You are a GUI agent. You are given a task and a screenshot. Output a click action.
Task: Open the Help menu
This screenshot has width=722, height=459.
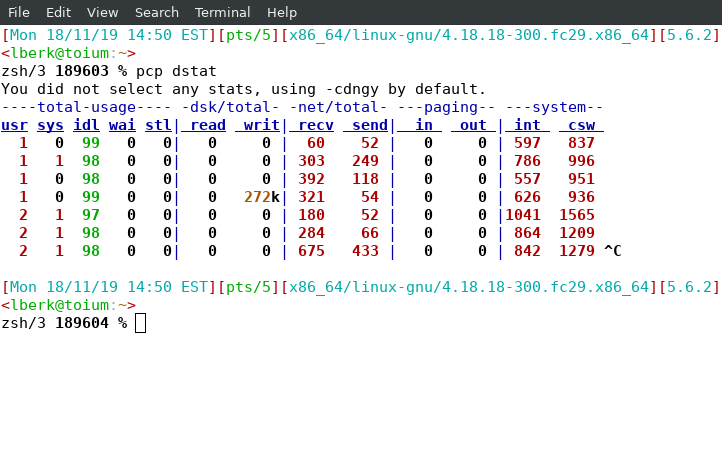(x=282, y=12)
